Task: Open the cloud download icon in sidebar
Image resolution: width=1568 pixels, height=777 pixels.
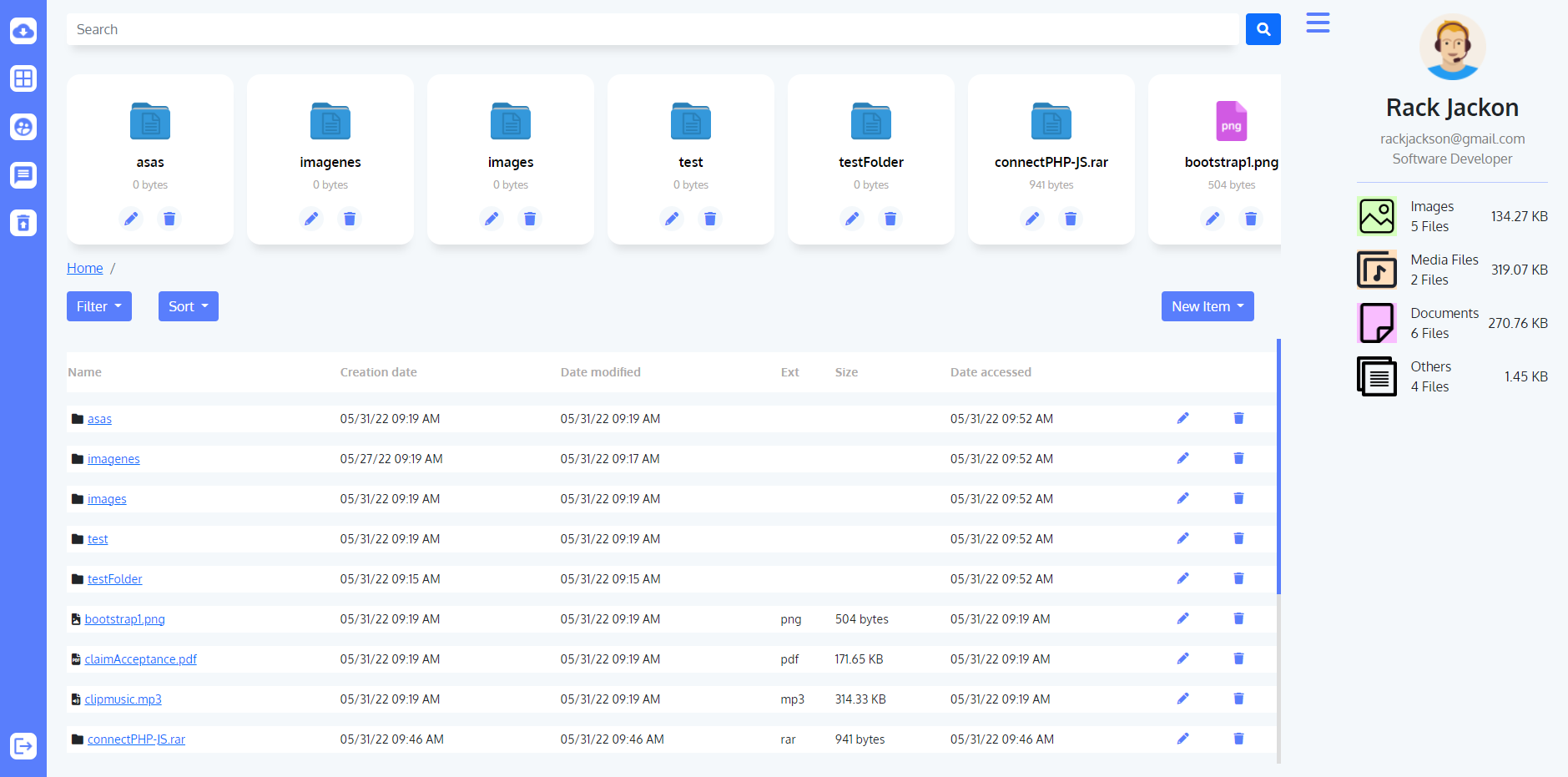Action: coord(23,31)
